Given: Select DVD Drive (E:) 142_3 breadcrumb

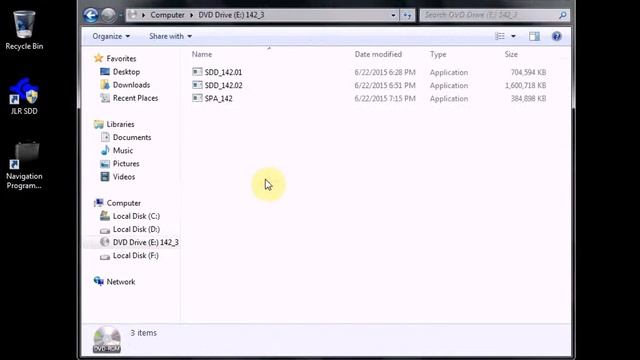Looking at the screenshot, I should click(x=231, y=15).
